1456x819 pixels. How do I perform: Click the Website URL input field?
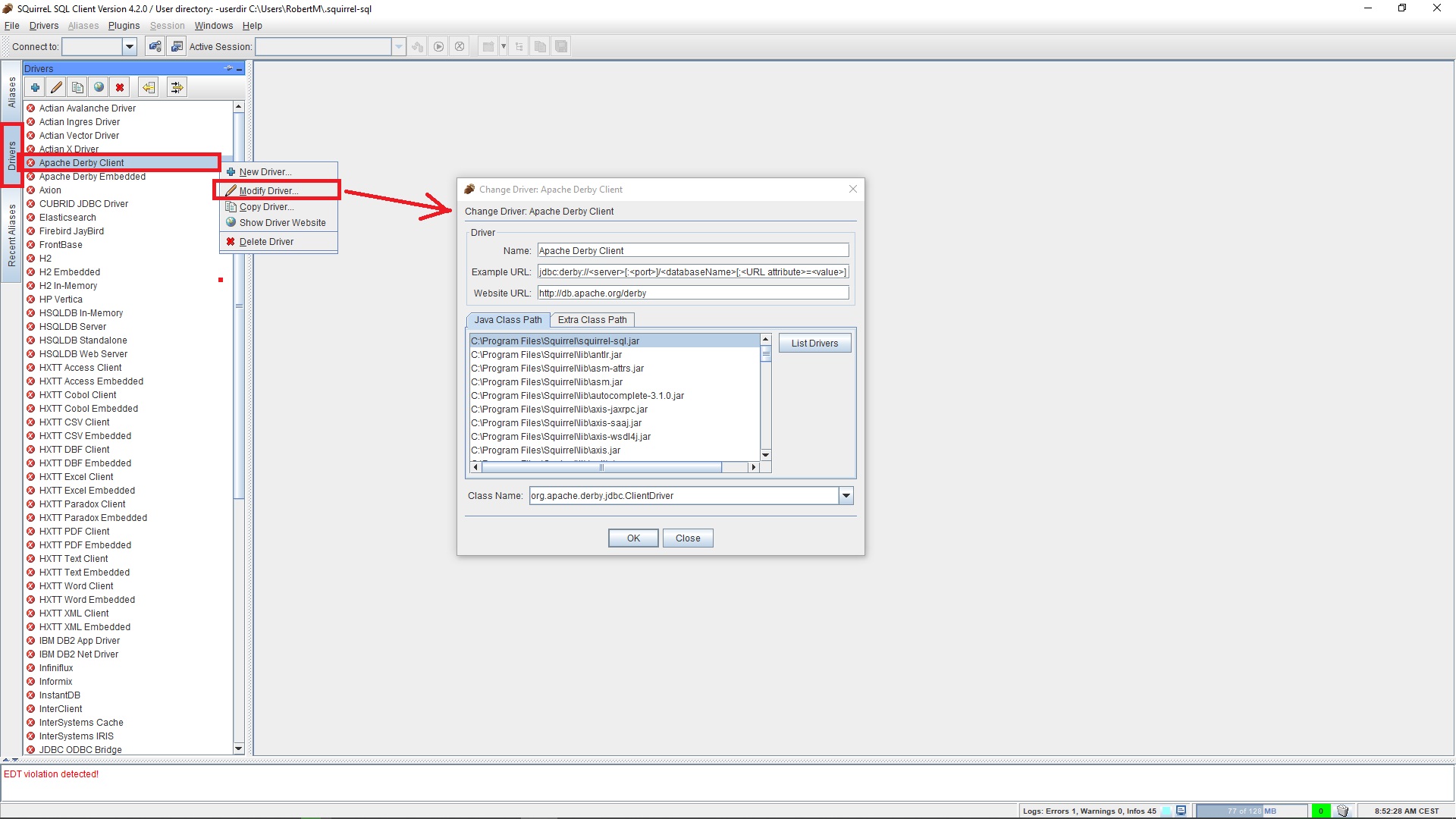click(x=693, y=293)
